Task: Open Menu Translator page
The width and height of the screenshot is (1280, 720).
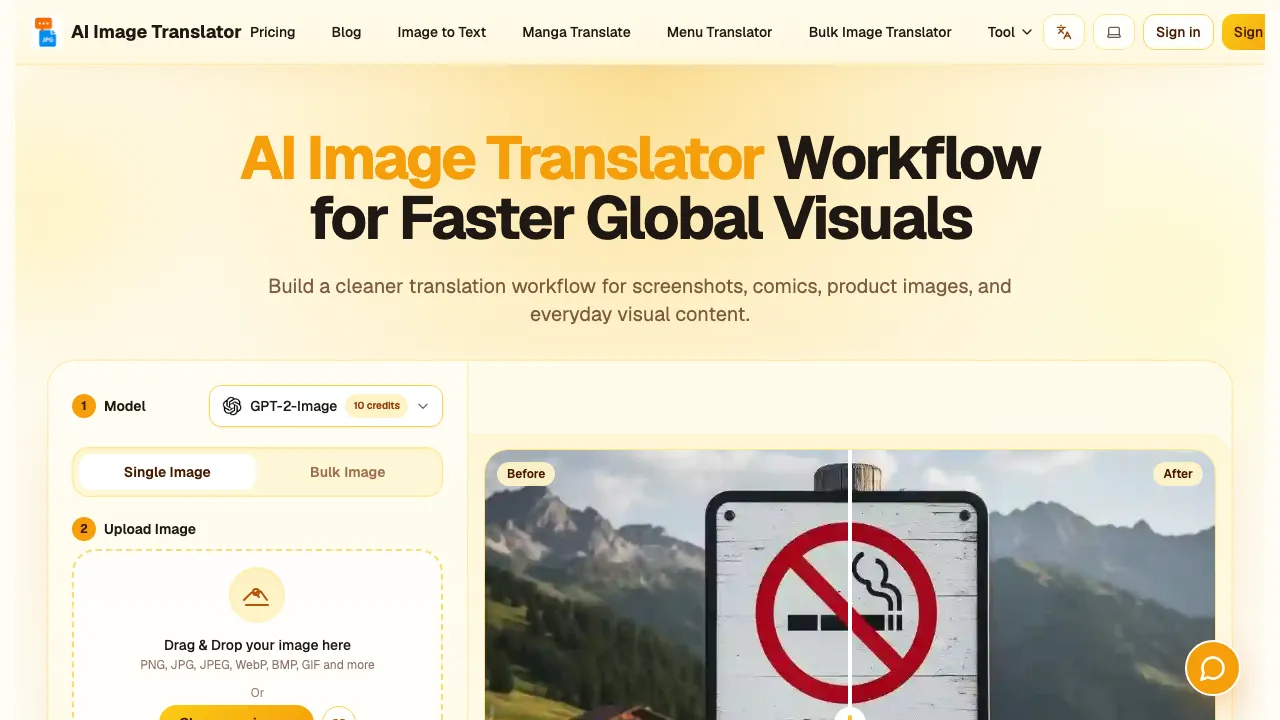Action: pos(719,32)
